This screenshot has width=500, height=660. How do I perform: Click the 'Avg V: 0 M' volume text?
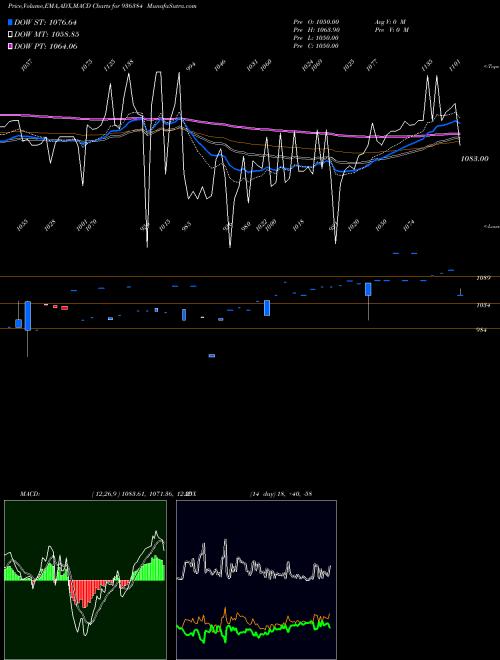pos(390,22)
